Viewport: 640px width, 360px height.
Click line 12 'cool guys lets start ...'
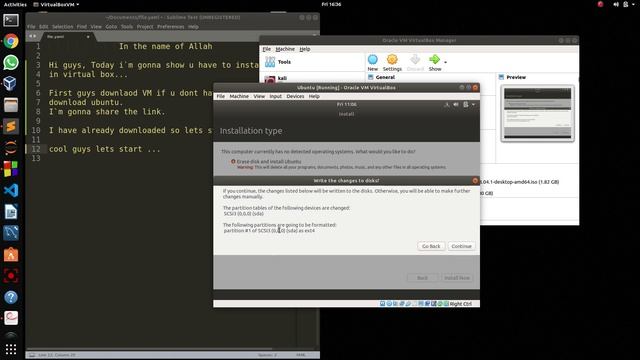click(104, 149)
